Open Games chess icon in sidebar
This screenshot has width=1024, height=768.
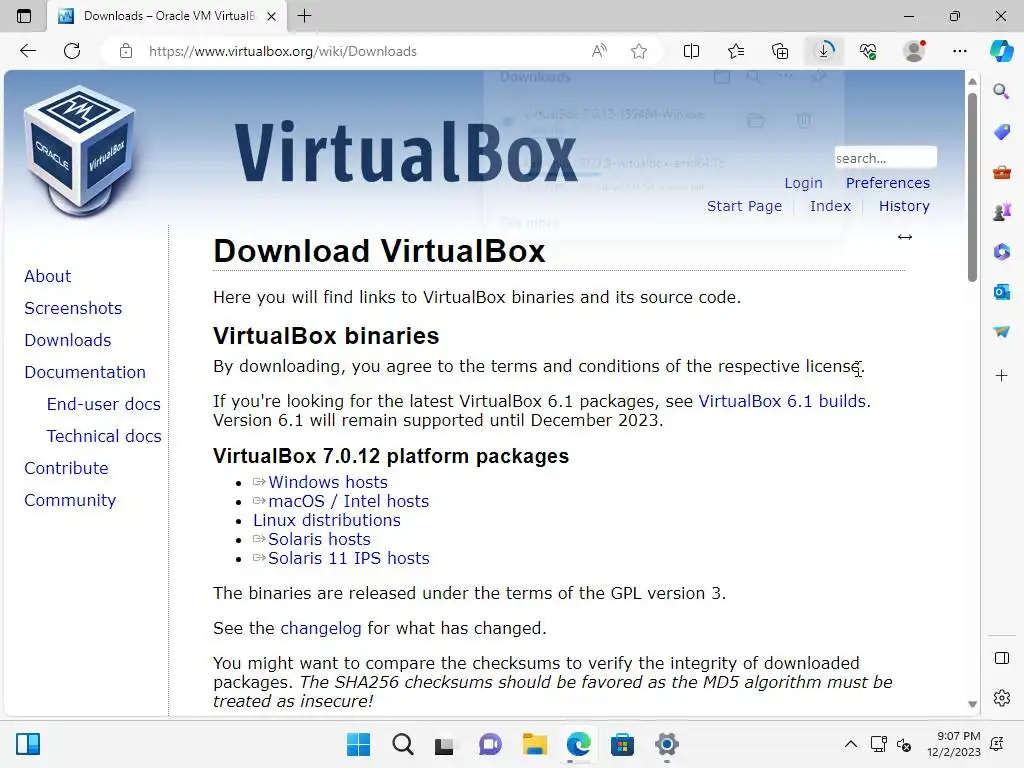[x=1001, y=212]
